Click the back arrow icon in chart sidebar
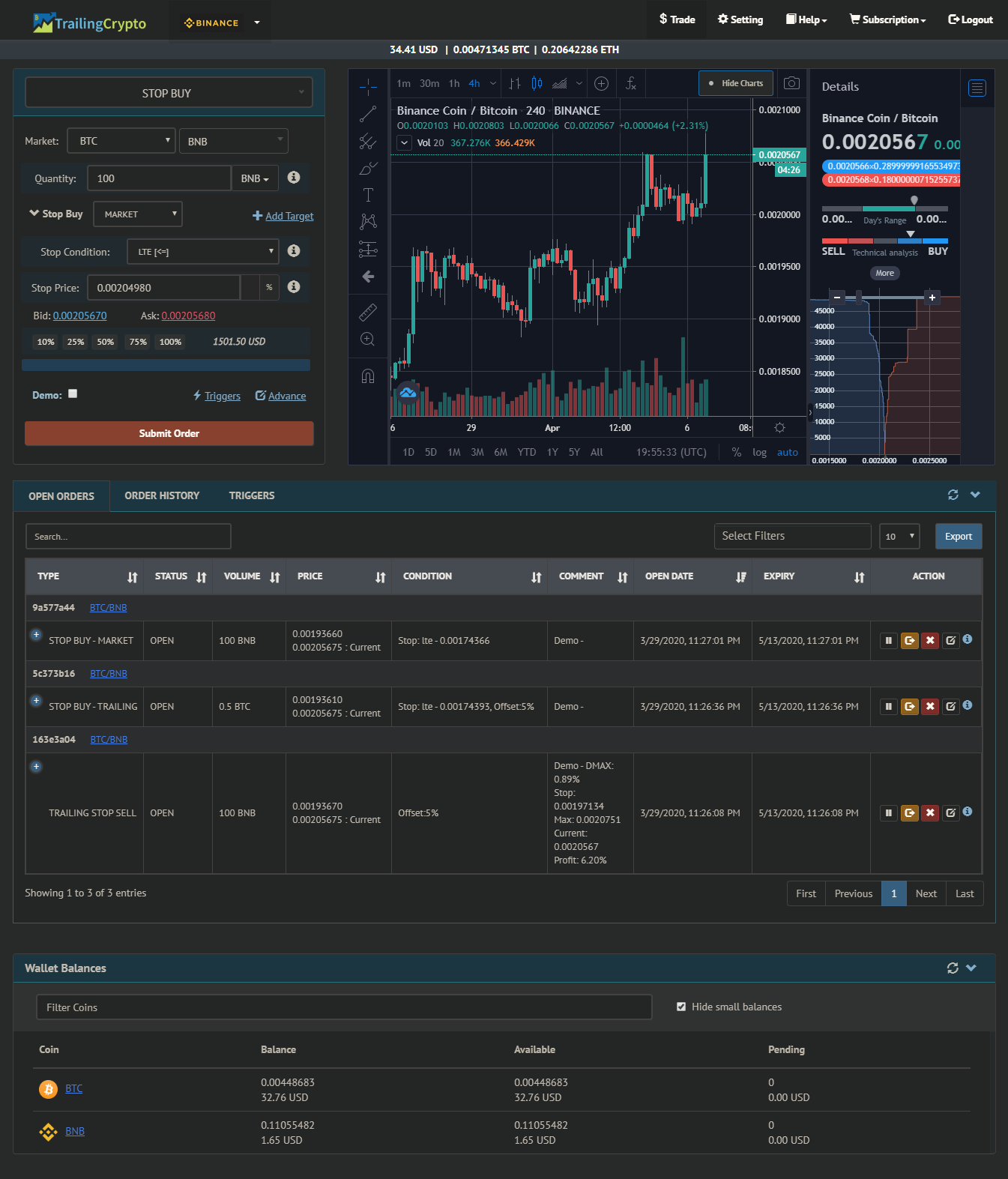The width and height of the screenshot is (1008, 1179). [368, 277]
